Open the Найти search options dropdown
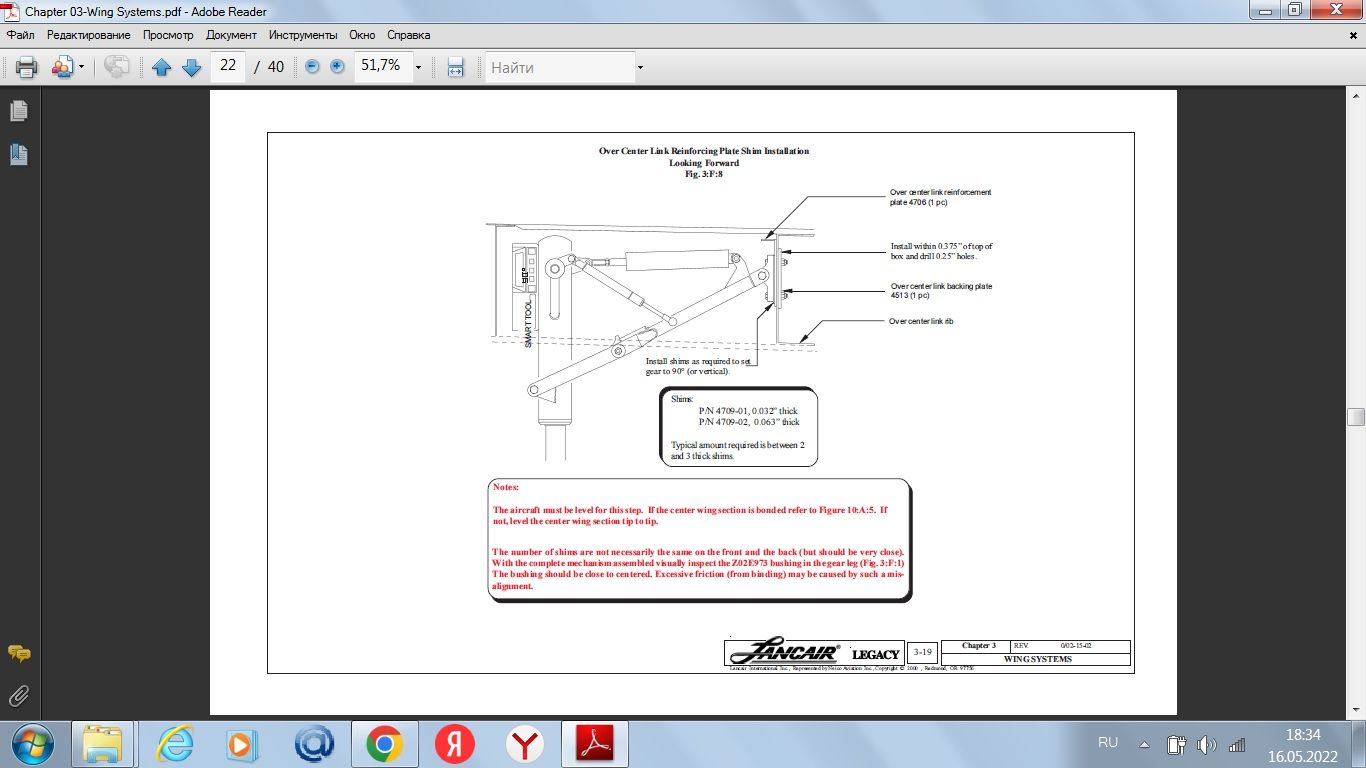This screenshot has width=1366, height=768. coord(640,68)
